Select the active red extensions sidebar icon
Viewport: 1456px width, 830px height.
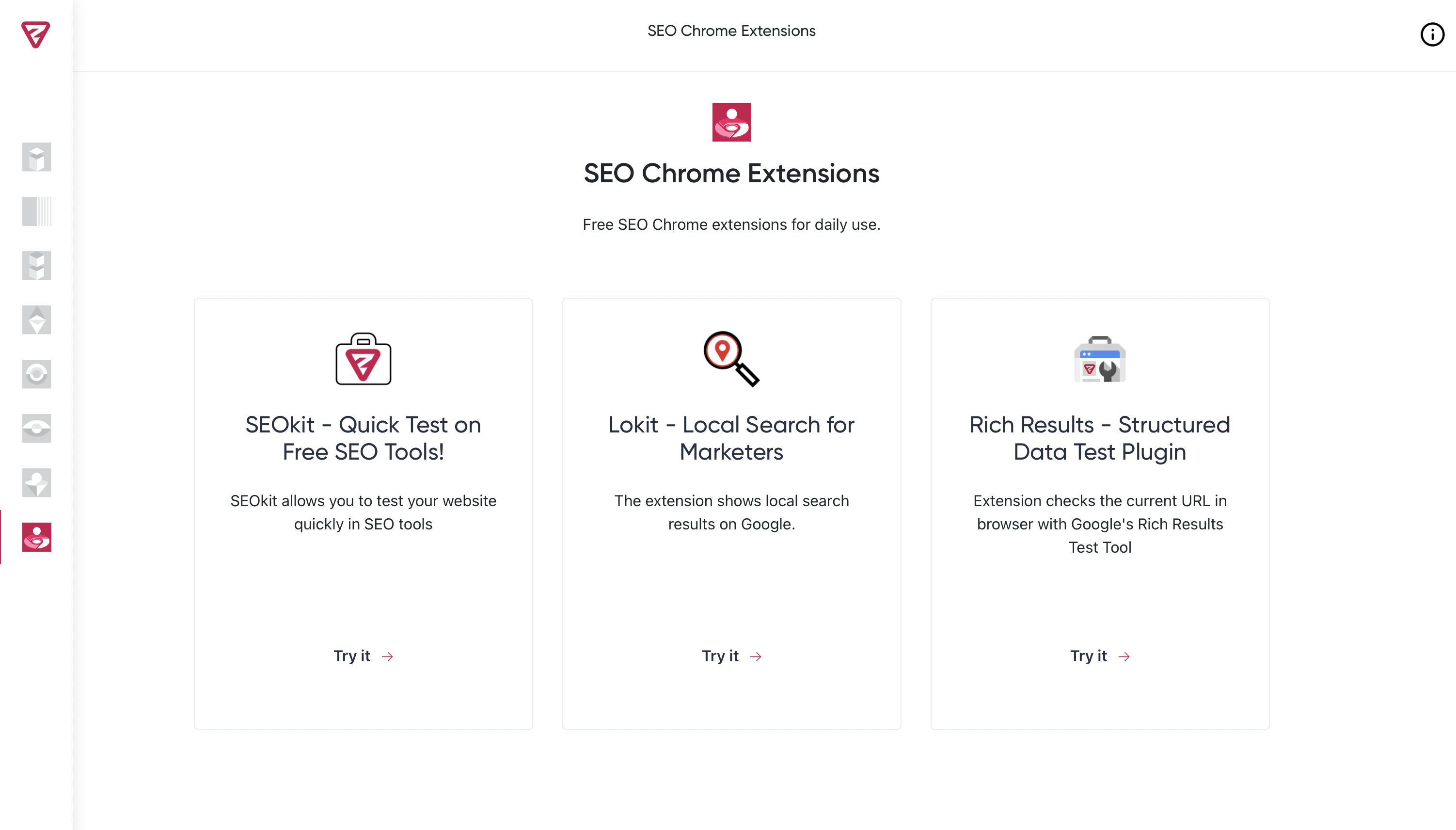(36, 537)
